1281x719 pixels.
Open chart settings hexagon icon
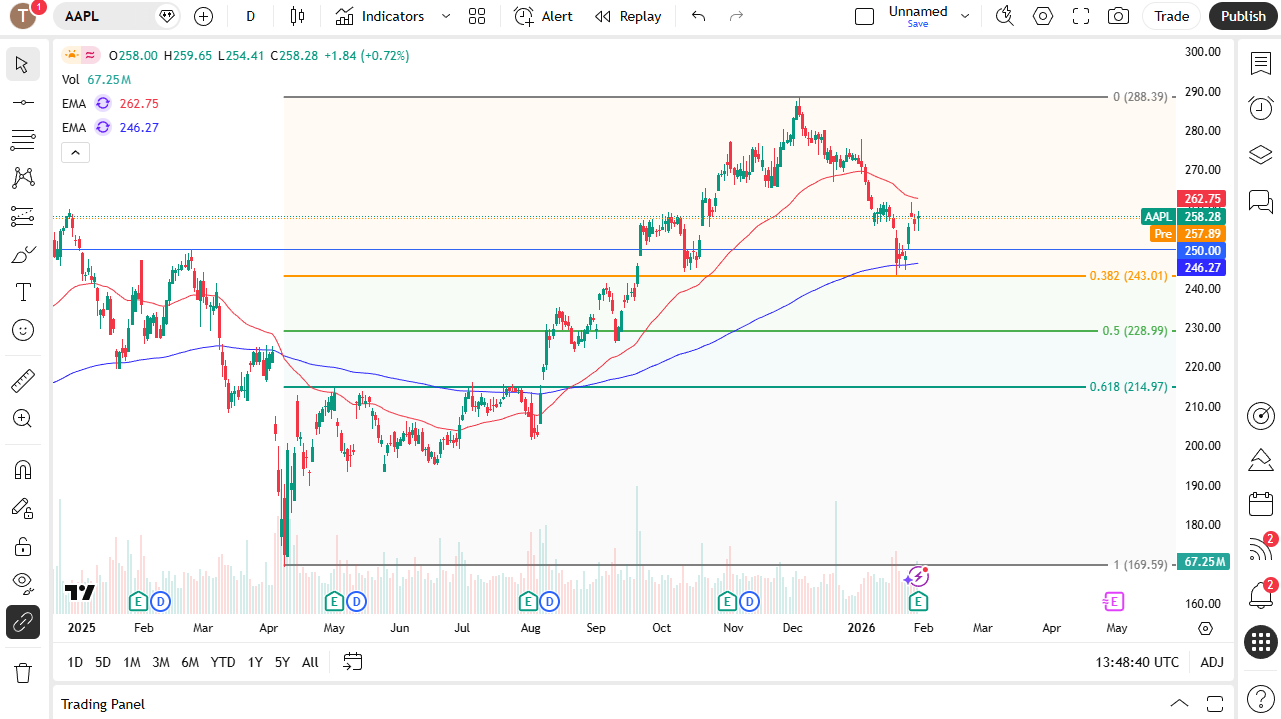point(1043,16)
